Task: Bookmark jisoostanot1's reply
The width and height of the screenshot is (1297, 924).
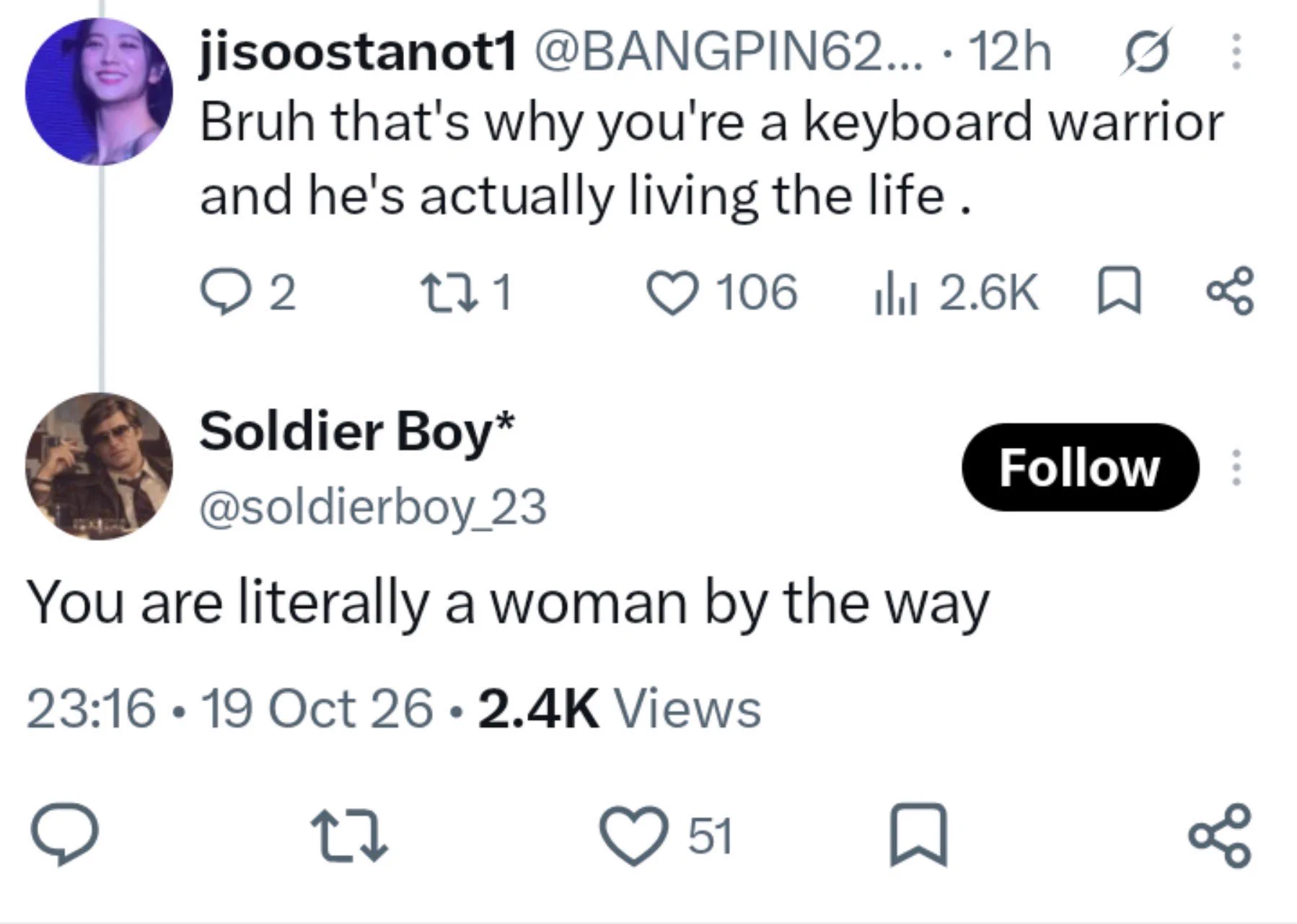Action: (x=1119, y=291)
